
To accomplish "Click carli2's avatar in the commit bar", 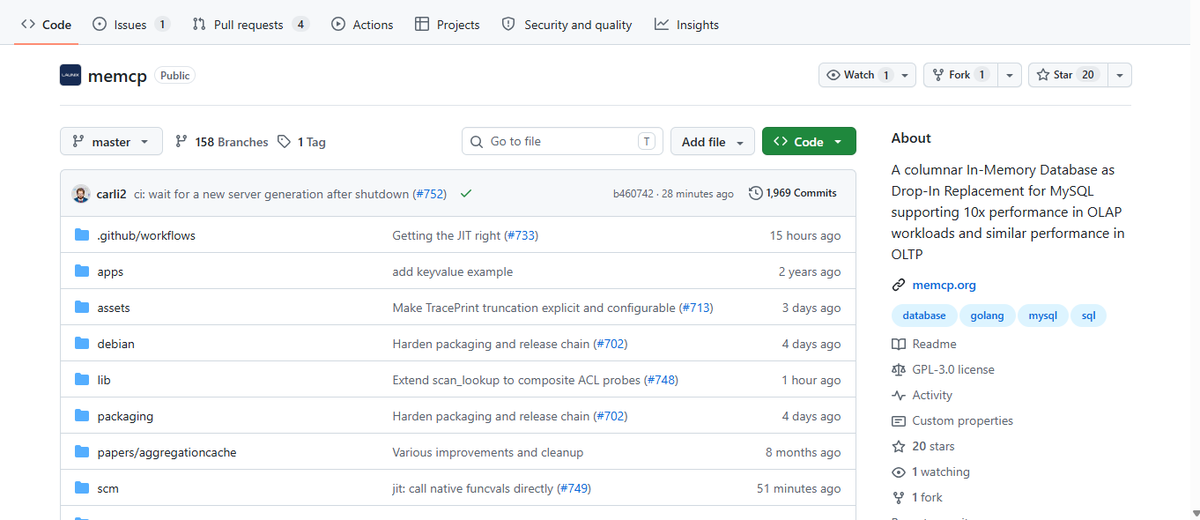I will click(x=82, y=193).
